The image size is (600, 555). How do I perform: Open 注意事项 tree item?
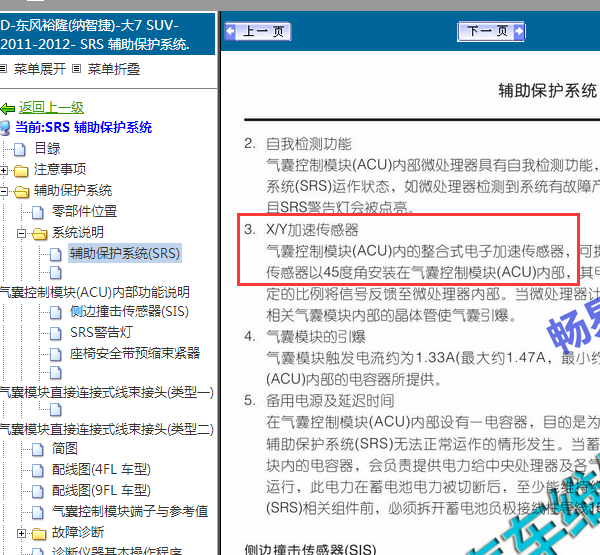(60, 170)
